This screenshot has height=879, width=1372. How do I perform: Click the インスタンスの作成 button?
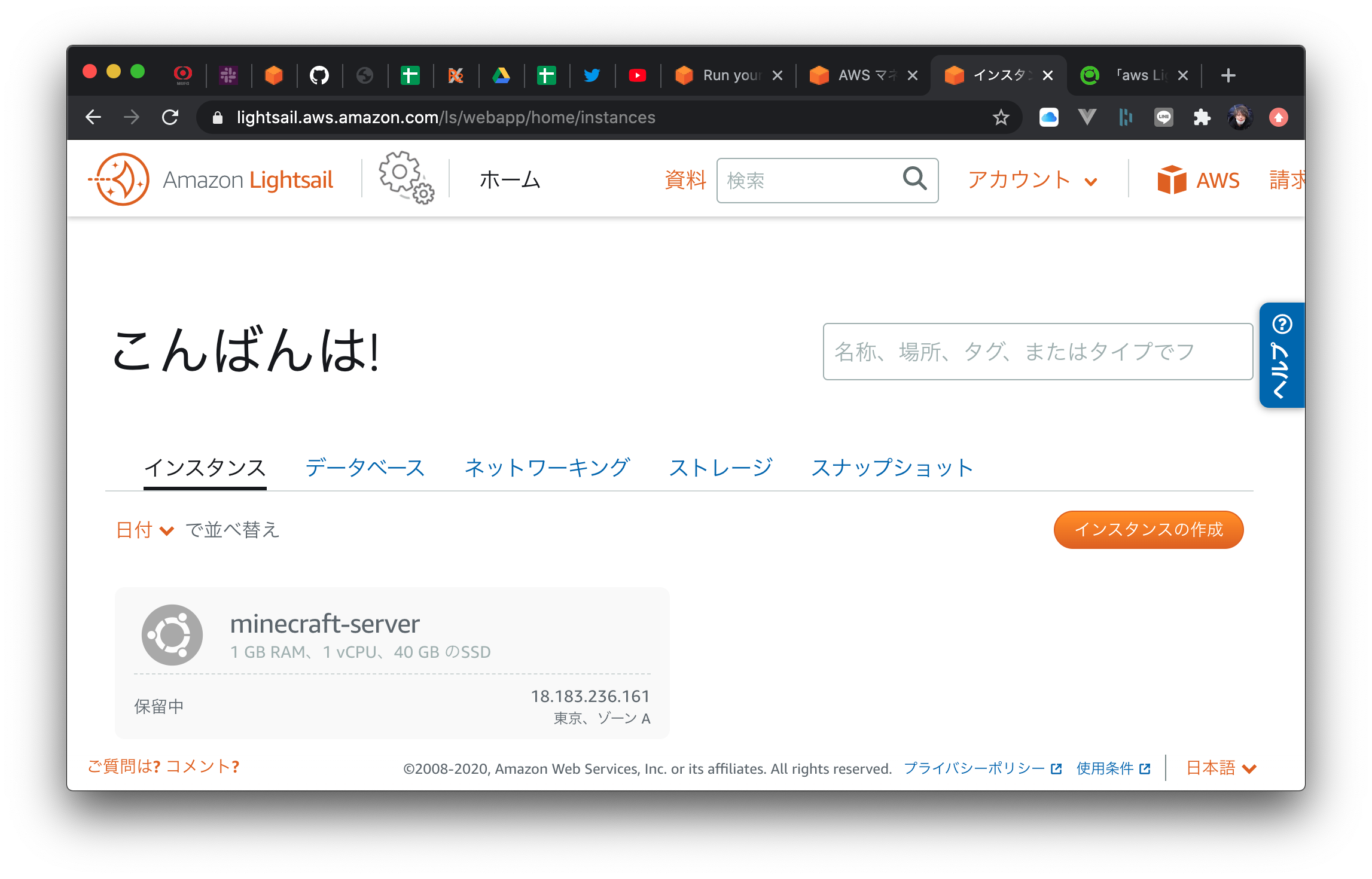[1148, 530]
